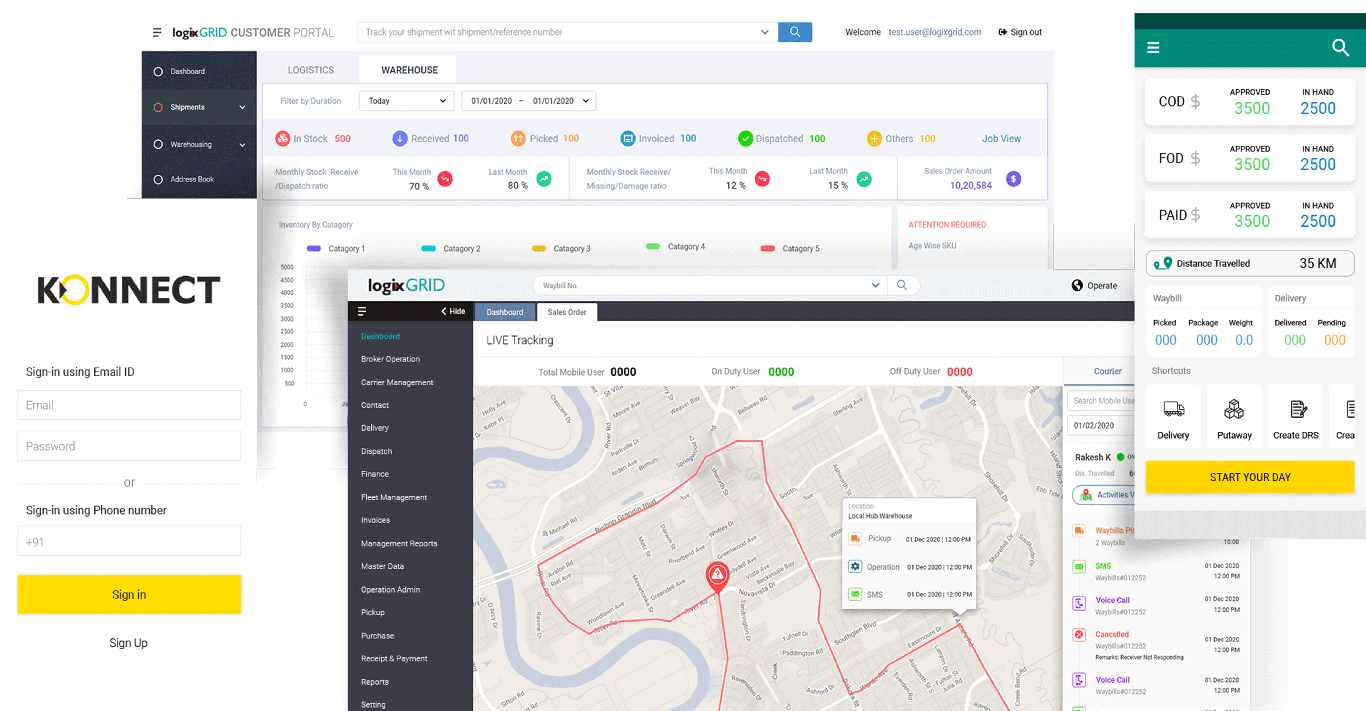Viewport: 1366px width, 711px height.
Task: Click the yellow Sign in button
Action: (129, 594)
